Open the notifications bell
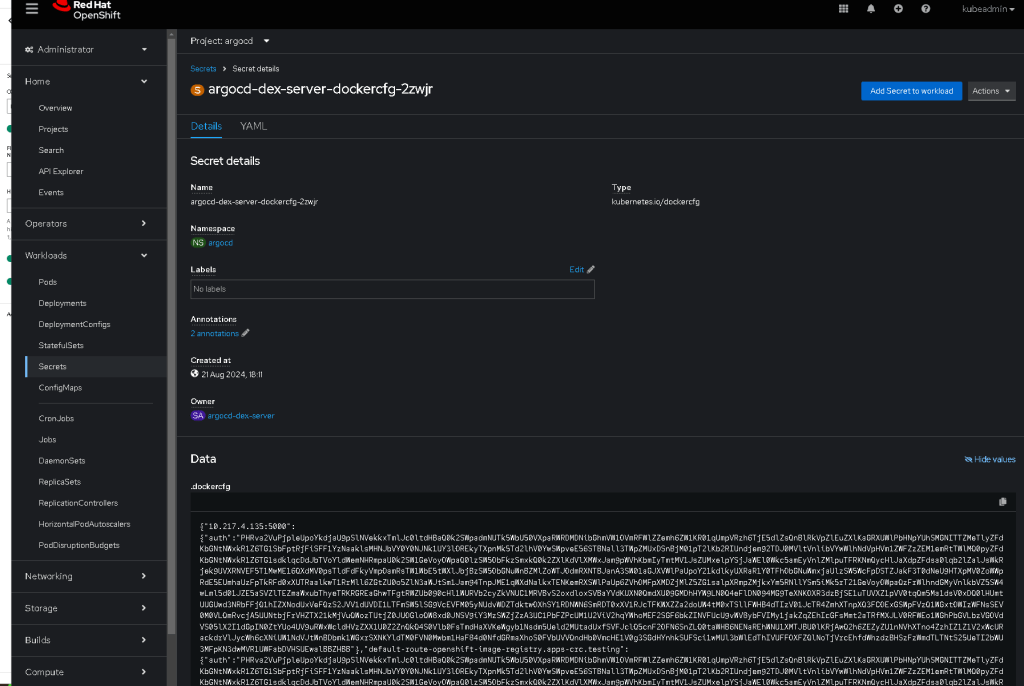 point(871,8)
